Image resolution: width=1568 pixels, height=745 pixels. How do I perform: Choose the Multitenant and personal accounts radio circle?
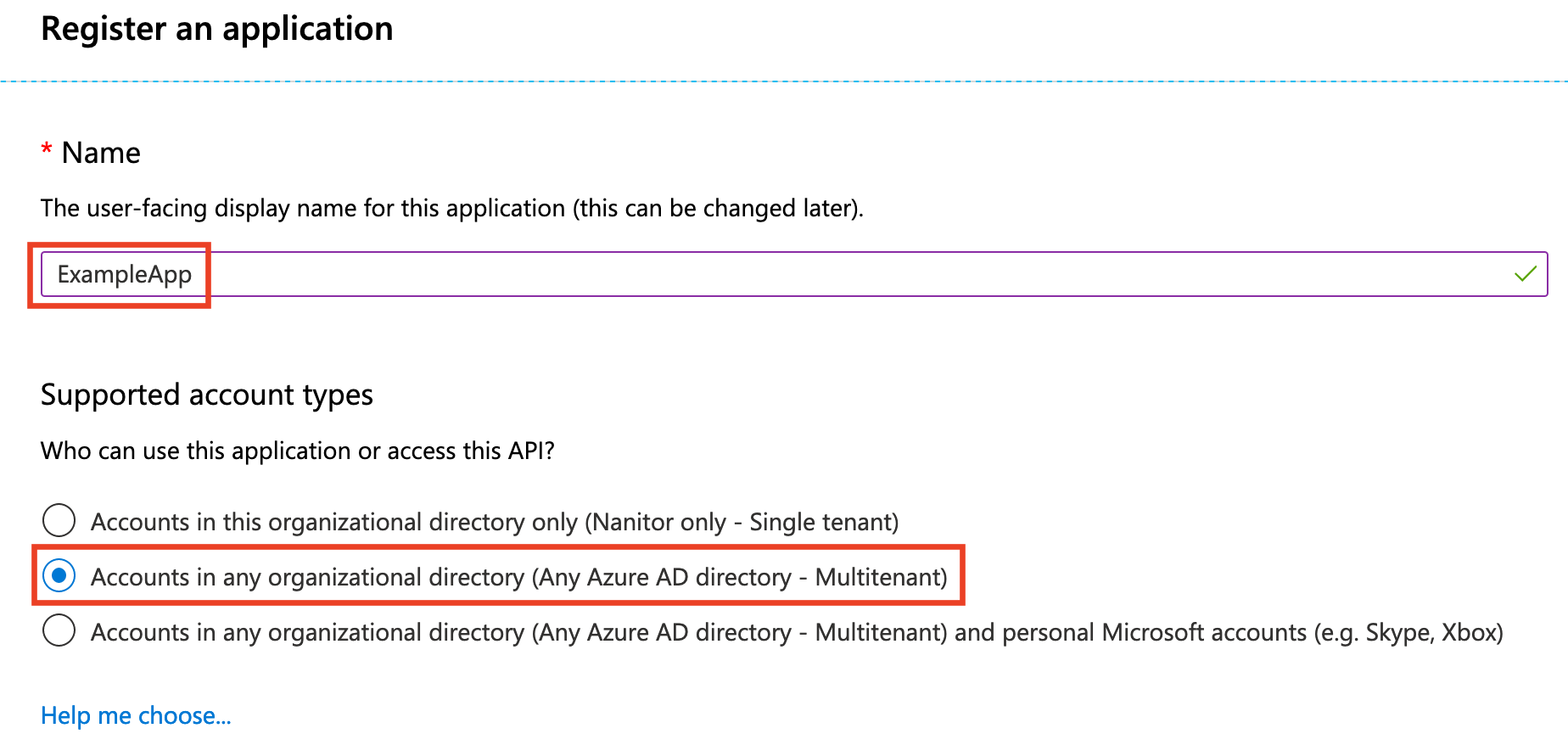pos(59,630)
